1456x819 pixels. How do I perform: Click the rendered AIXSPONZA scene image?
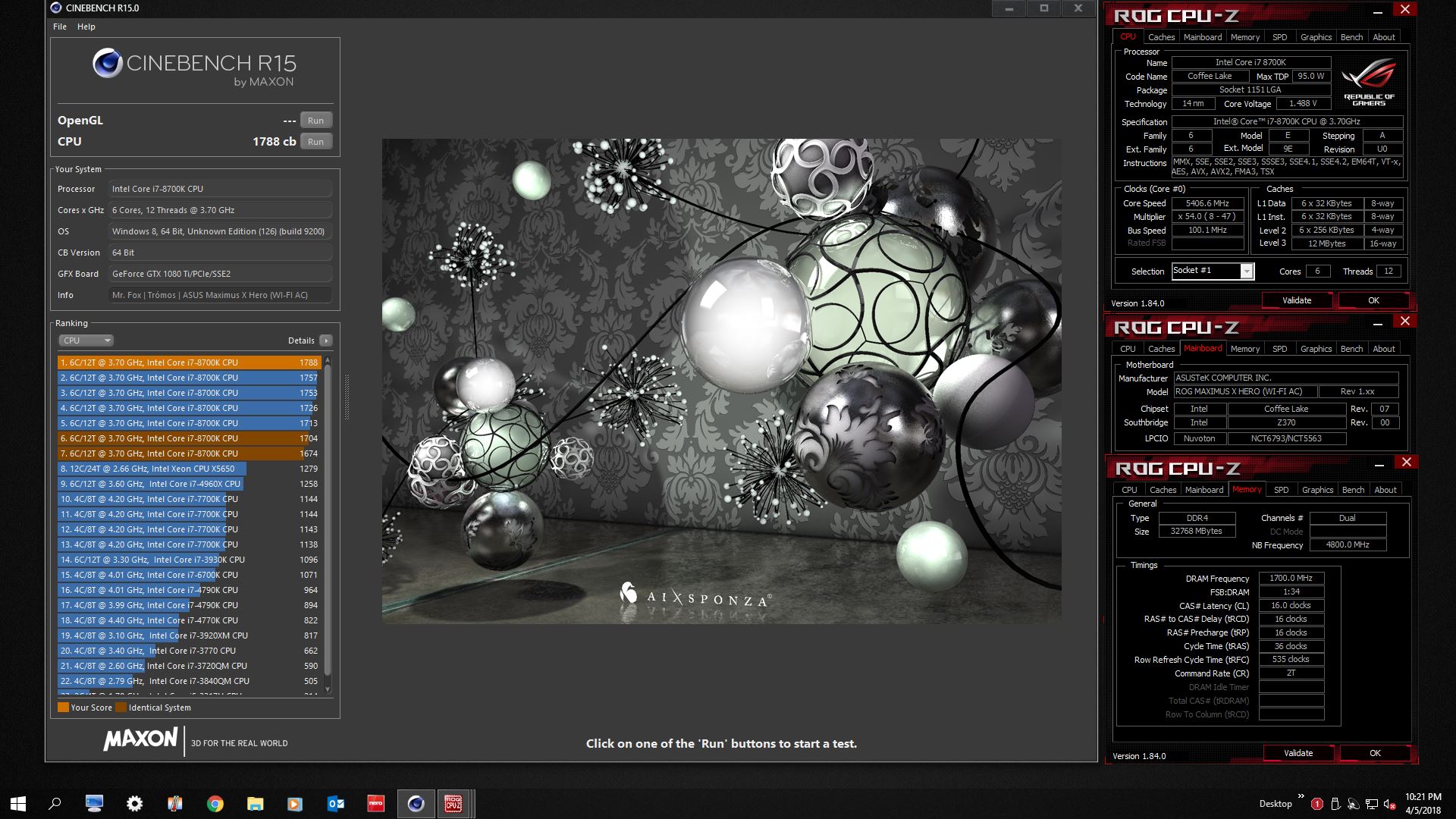tap(721, 381)
